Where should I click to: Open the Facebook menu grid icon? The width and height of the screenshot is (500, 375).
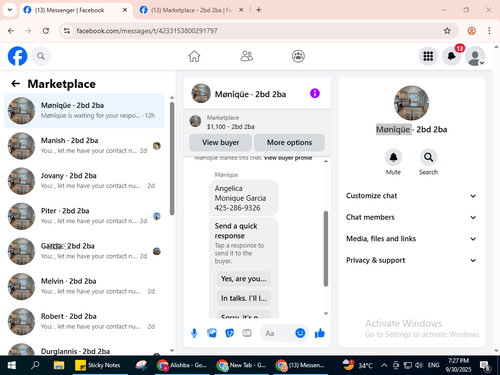[428, 56]
